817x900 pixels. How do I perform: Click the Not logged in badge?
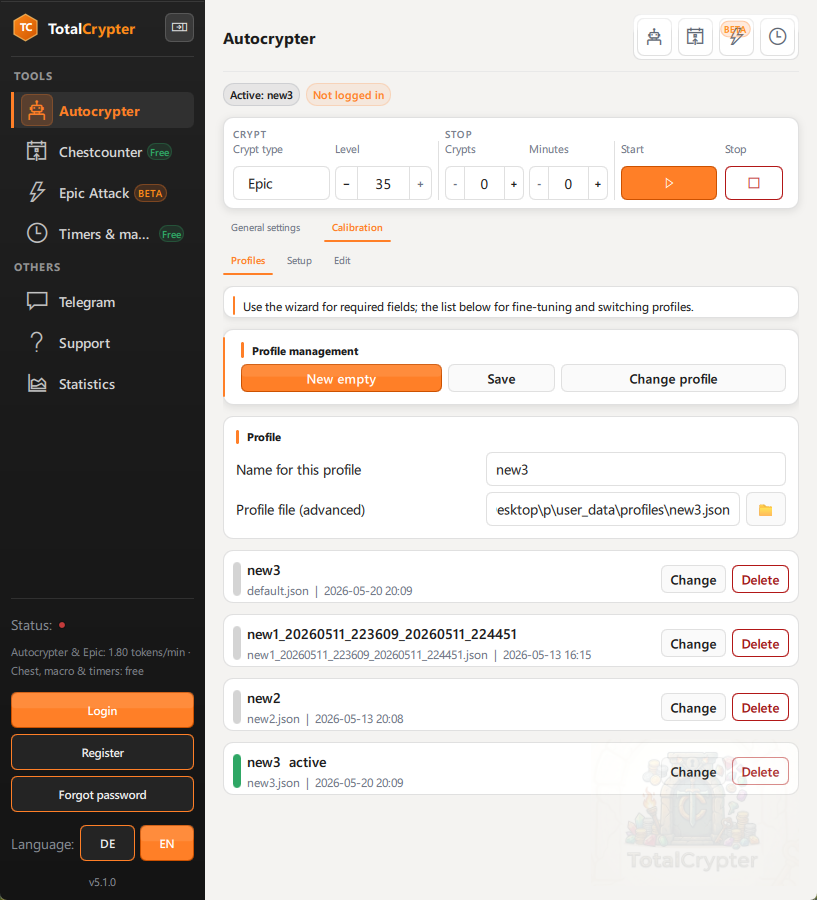349,95
